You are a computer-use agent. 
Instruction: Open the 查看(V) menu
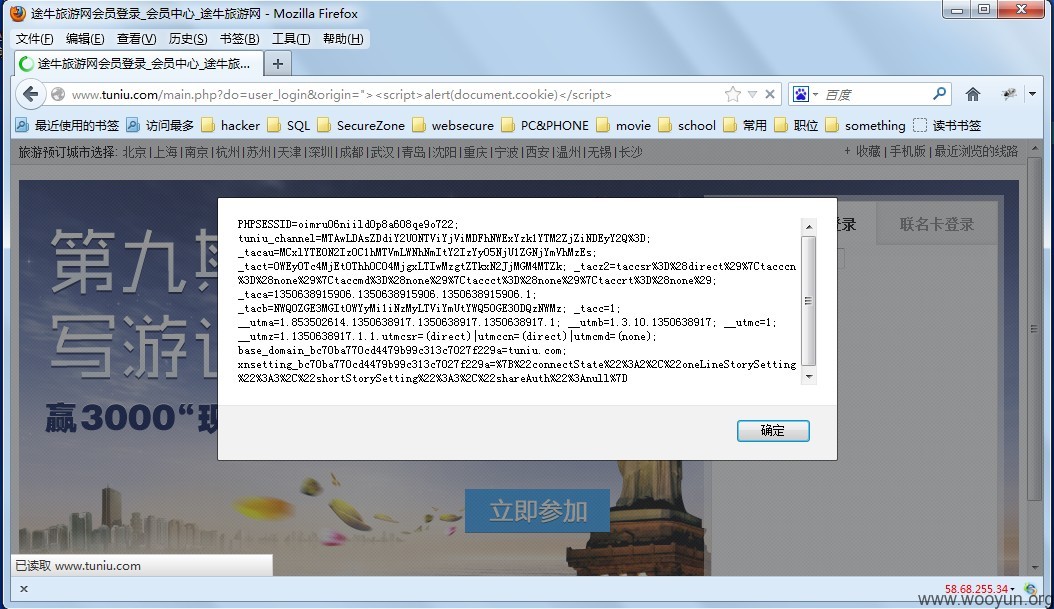(136, 39)
